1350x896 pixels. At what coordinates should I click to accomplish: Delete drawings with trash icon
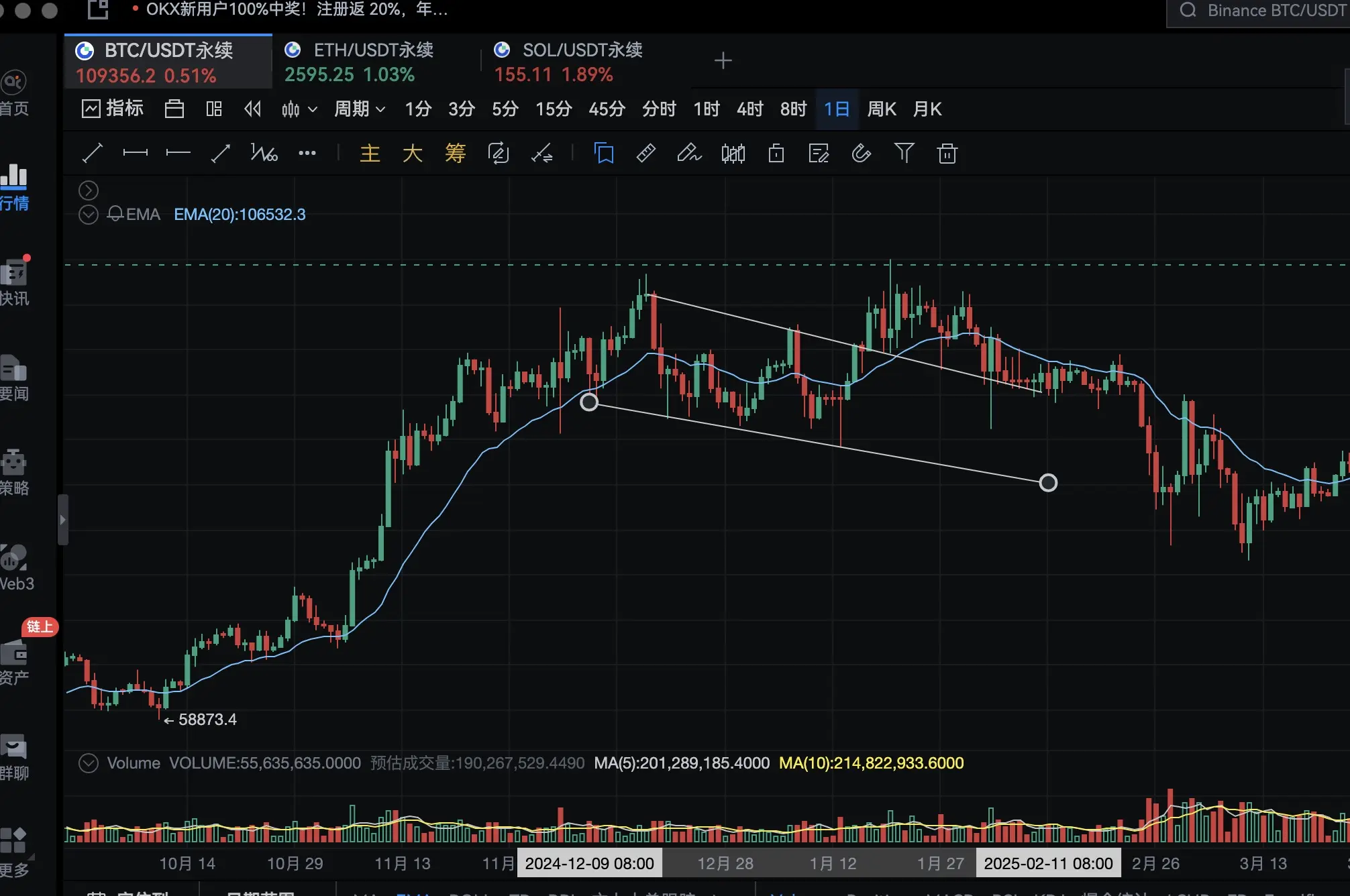click(x=947, y=154)
